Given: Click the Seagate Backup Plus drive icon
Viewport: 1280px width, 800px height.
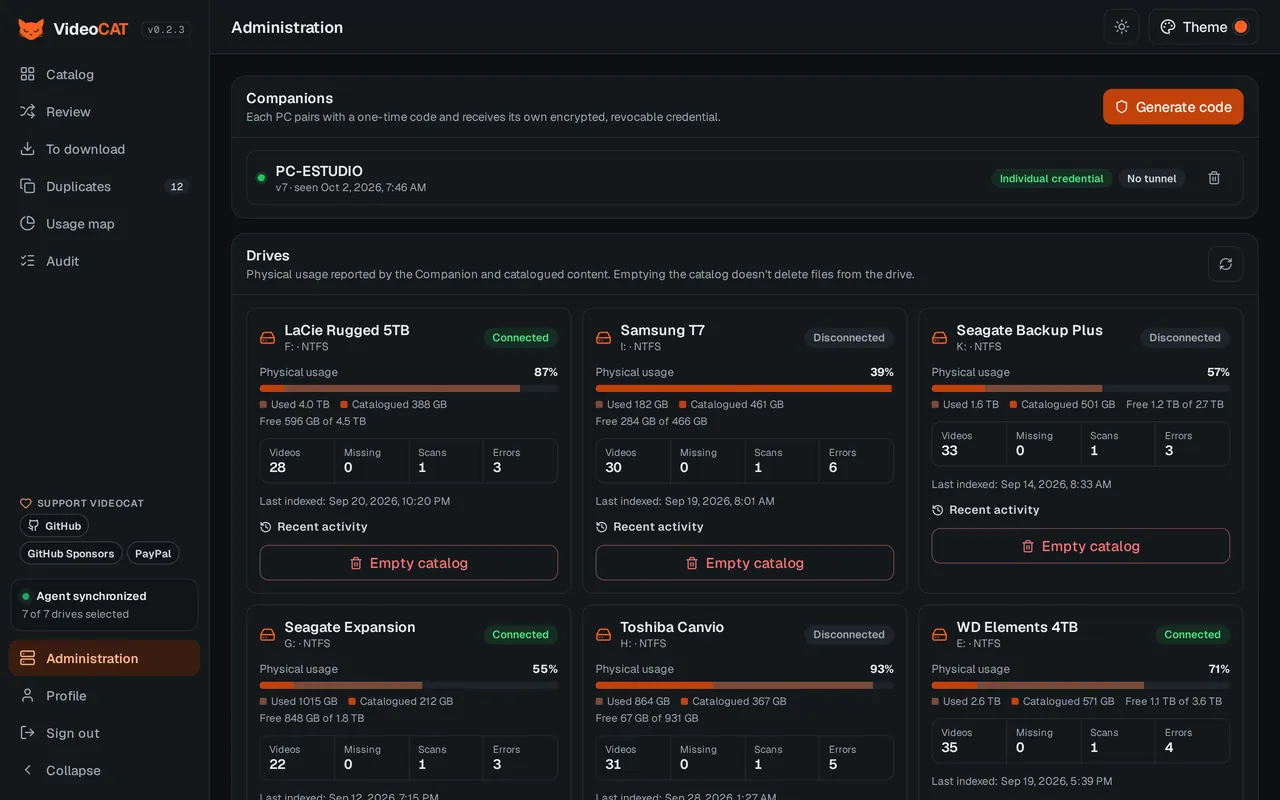Looking at the screenshot, I should click(940, 338).
